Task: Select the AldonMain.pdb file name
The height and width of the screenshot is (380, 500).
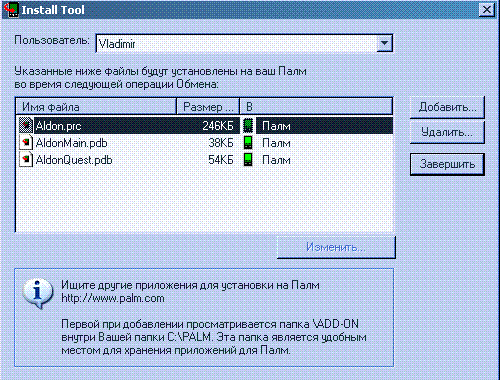Action: pos(71,143)
